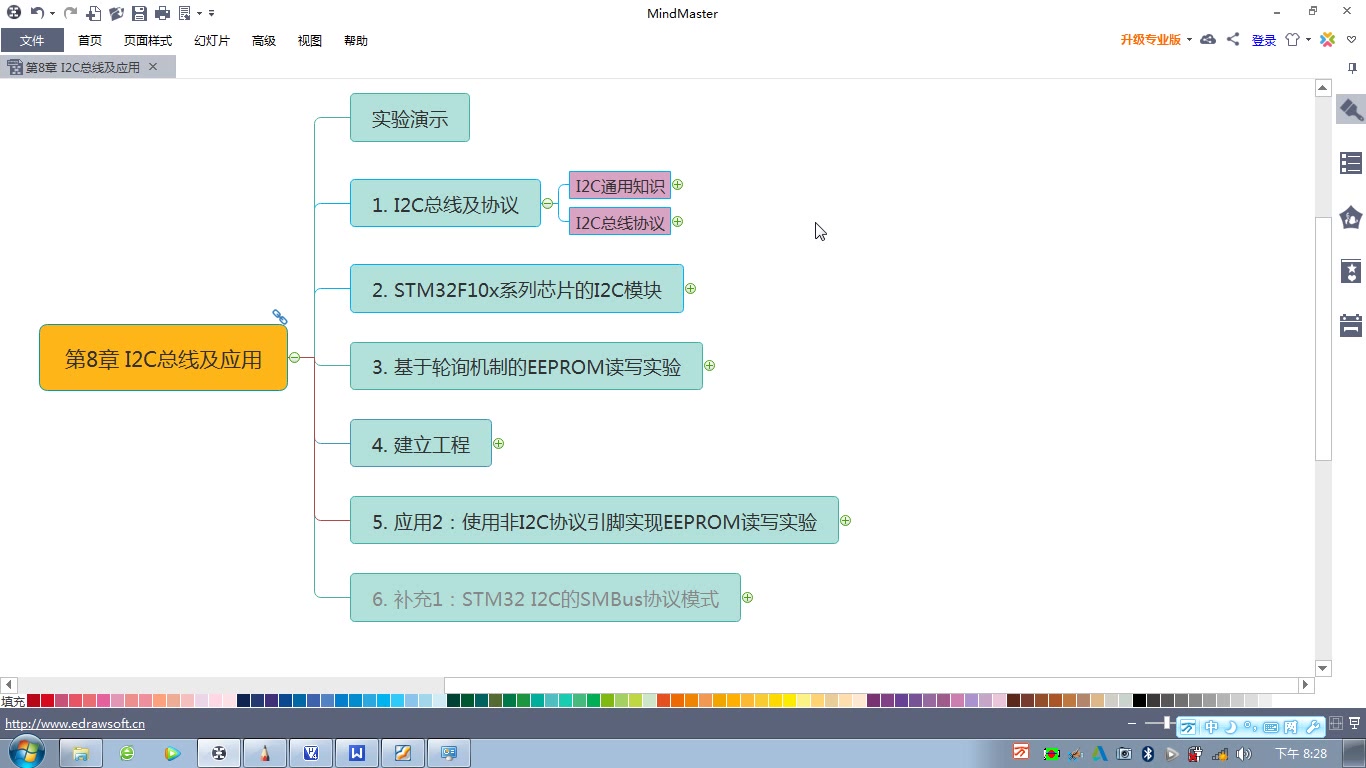
Task: Select the 第8章 I2C总线及应用 document tab
Action: 80,67
